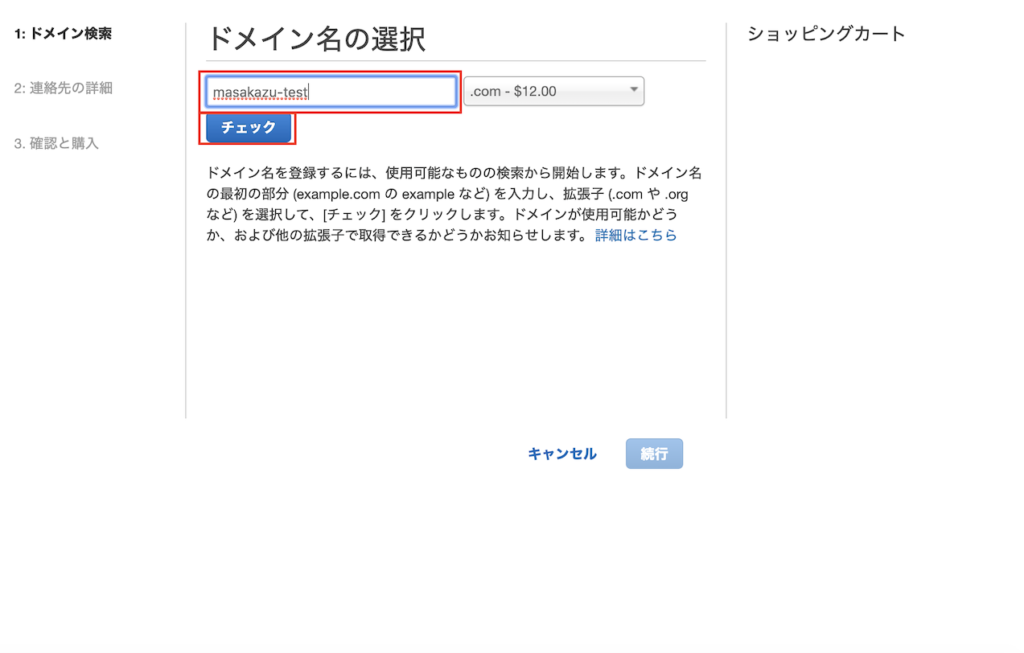Click the キャンセル link

(562, 454)
